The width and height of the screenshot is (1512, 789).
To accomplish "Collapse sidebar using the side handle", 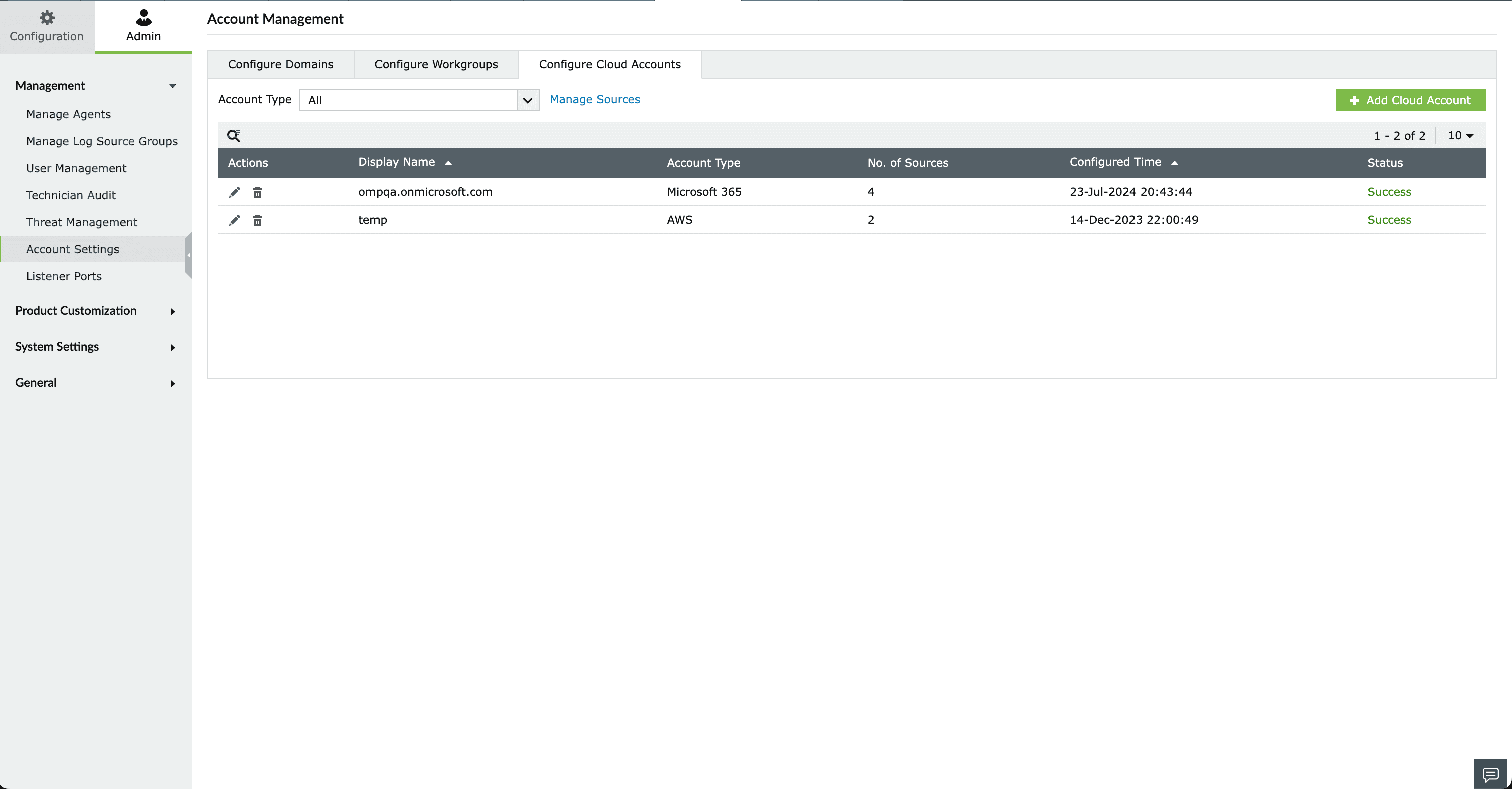I will point(188,255).
